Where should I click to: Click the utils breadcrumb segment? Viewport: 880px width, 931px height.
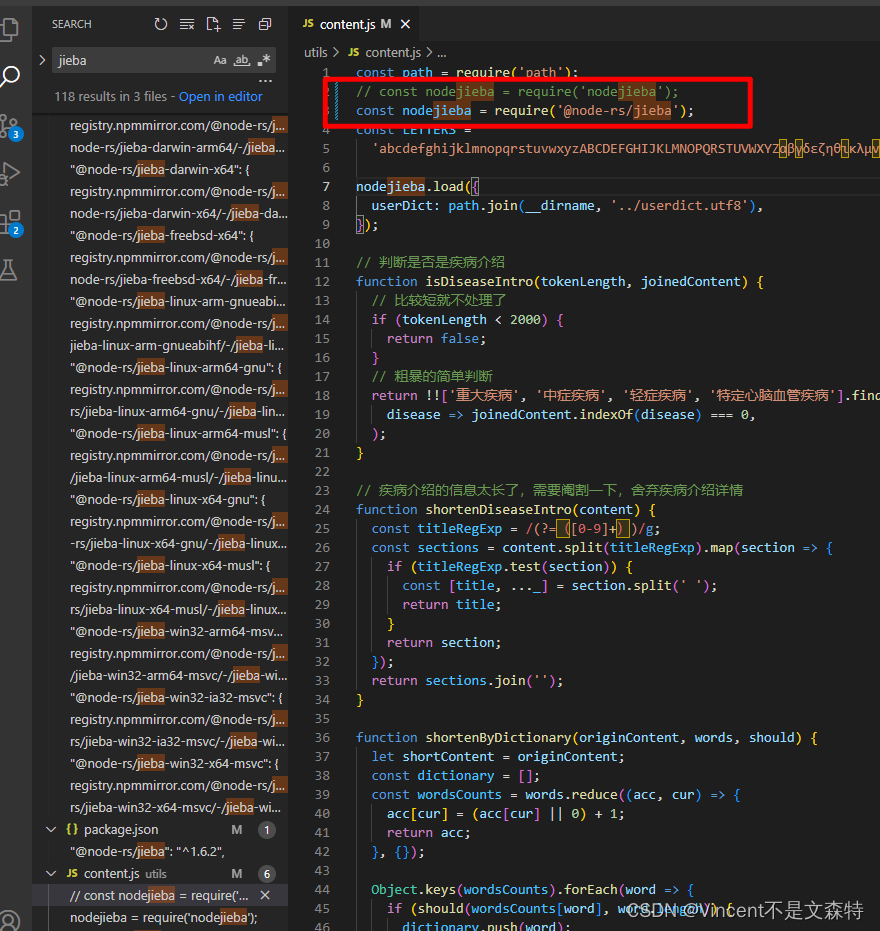(x=315, y=52)
